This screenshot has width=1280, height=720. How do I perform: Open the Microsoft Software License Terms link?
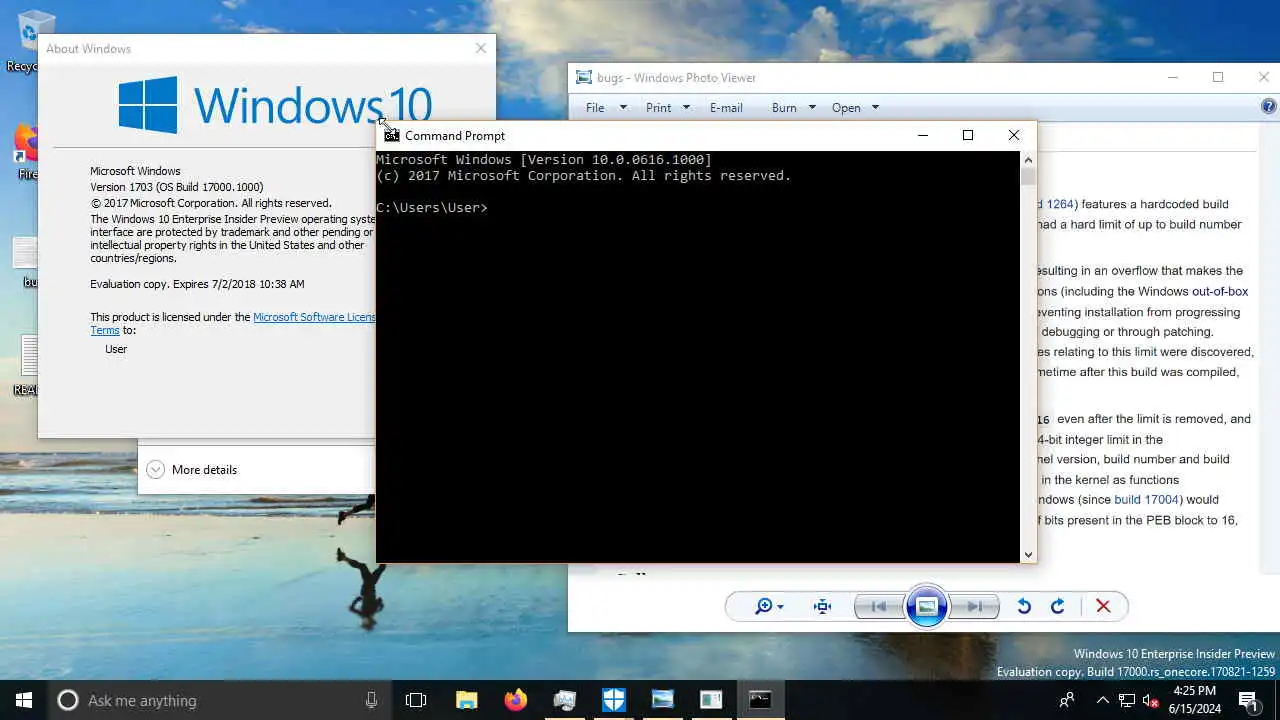pyautogui.click(x=313, y=317)
